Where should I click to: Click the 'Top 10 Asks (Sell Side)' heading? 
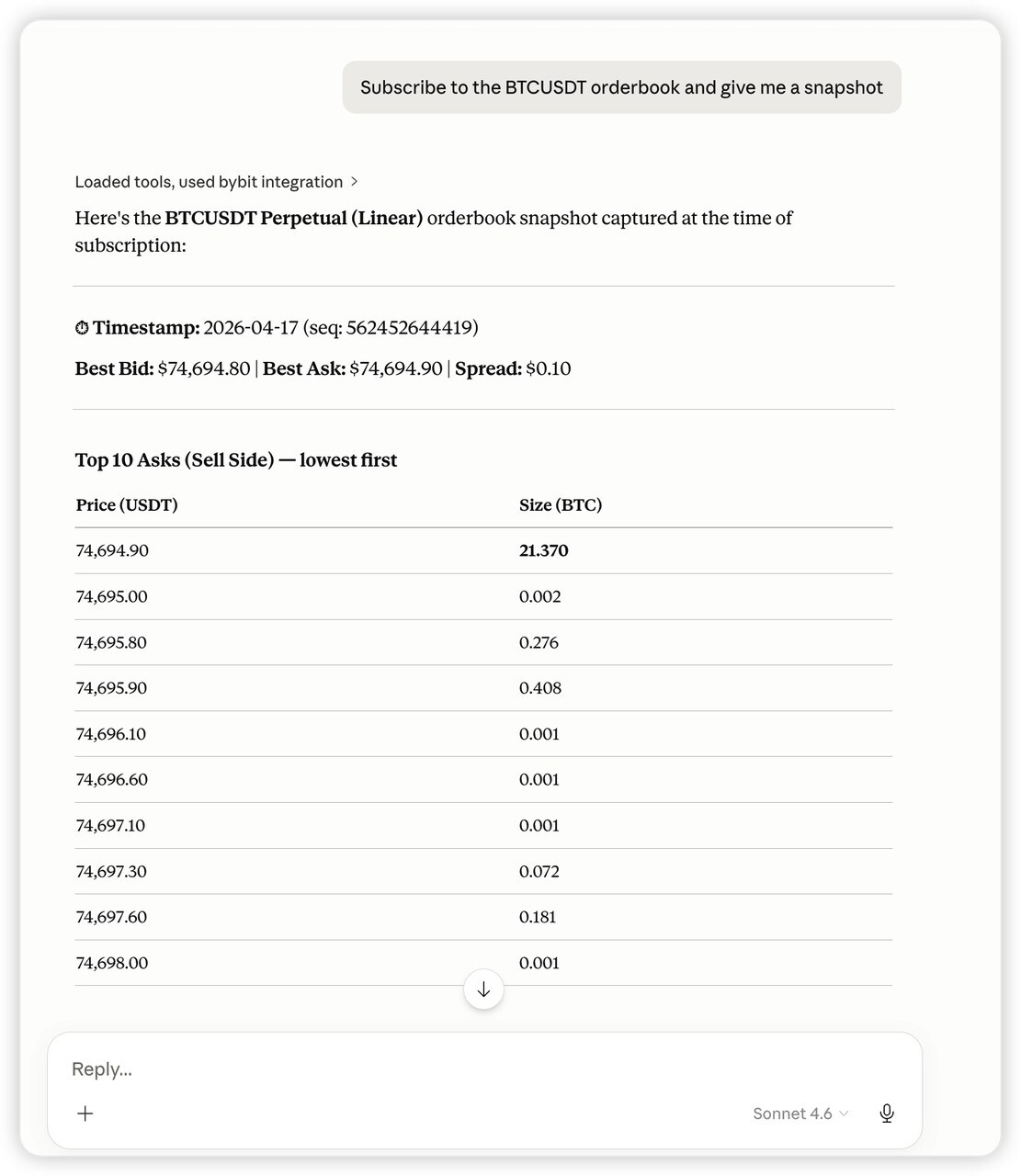(x=236, y=459)
